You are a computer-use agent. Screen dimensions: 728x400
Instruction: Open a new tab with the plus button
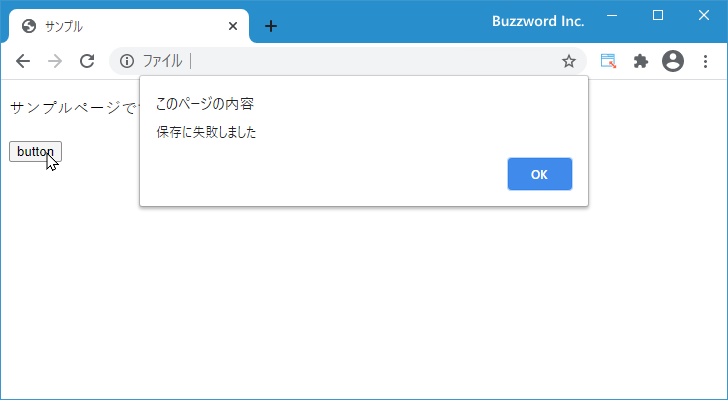(x=271, y=26)
